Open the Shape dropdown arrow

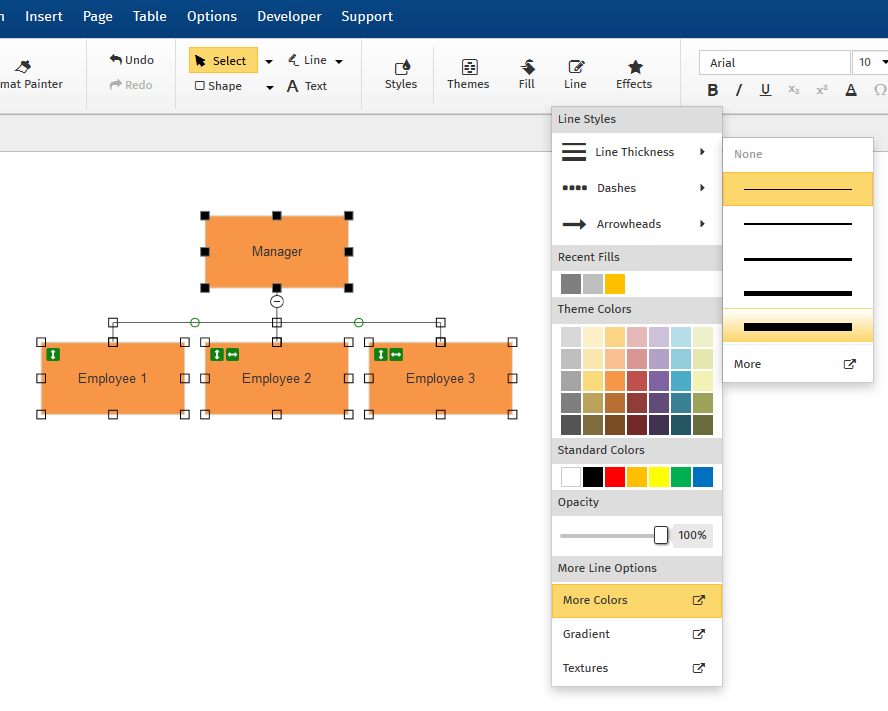tap(269, 87)
